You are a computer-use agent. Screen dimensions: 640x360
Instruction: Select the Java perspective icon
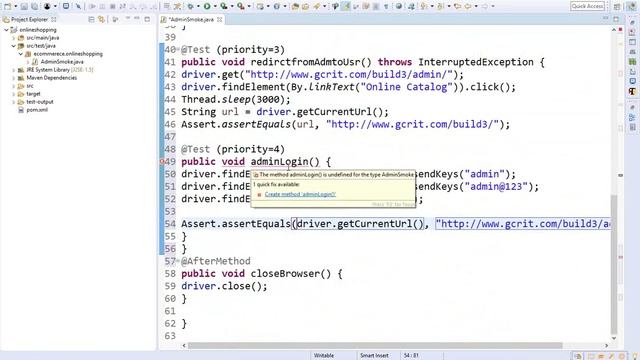pos(632,6)
